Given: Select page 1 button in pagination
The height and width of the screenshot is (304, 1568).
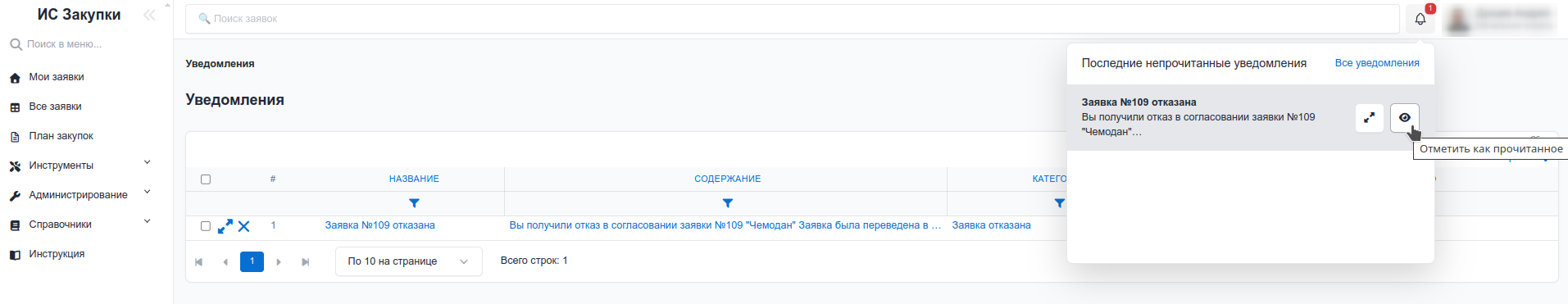Looking at the screenshot, I should pos(252,261).
